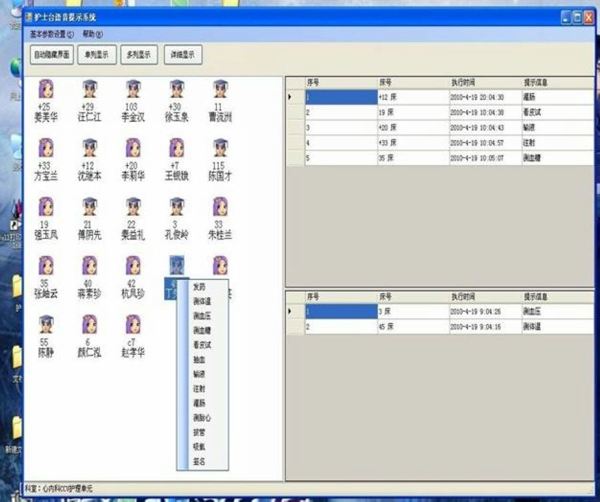Click patient 蒋素珍 icon at bed 40

[x=88, y=266]
